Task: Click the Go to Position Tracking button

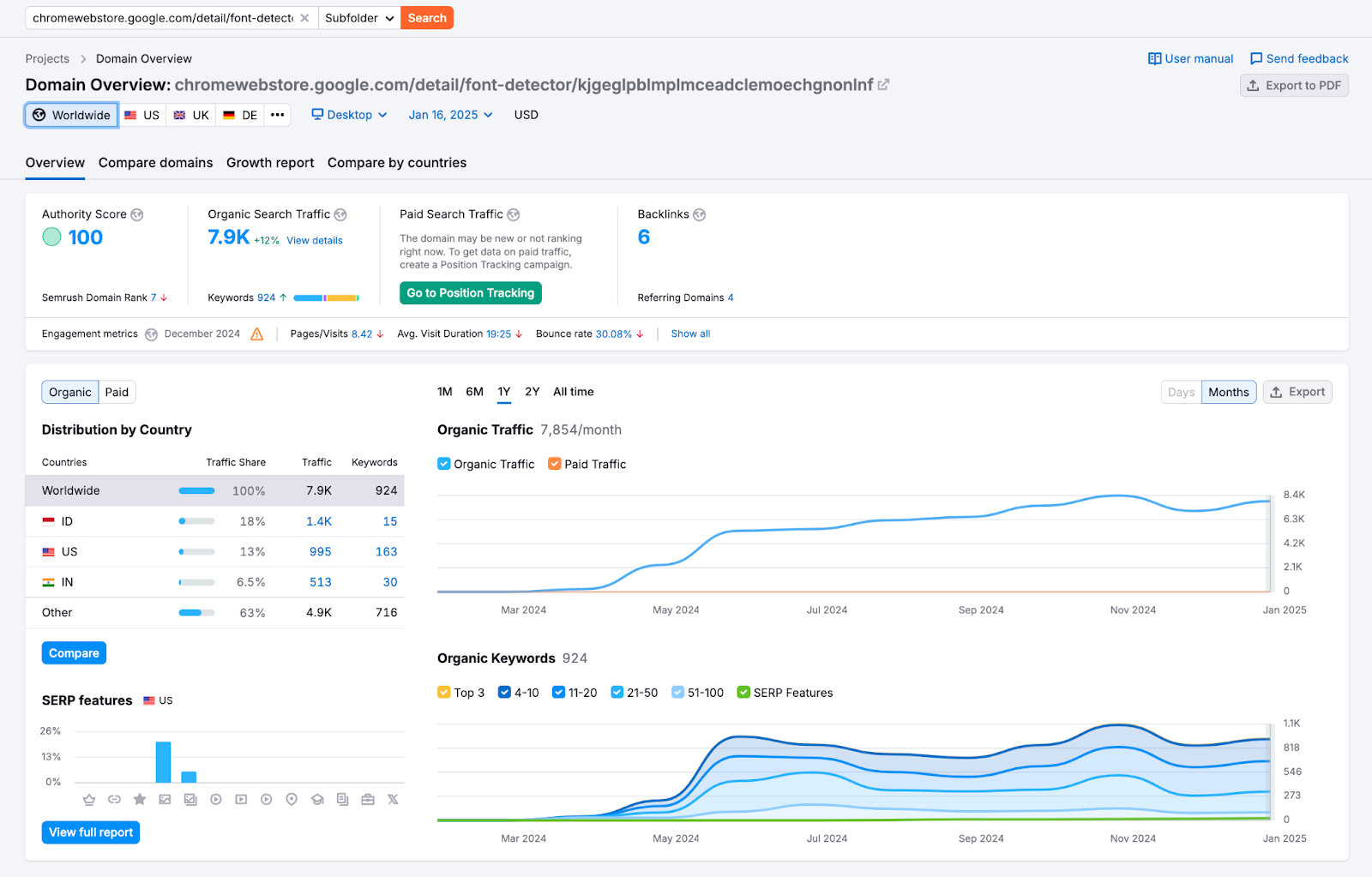Action: coord(470,293)
